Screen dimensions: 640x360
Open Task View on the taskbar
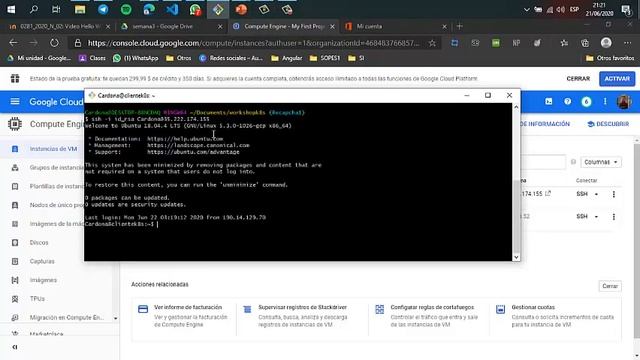tap(56, 9)
